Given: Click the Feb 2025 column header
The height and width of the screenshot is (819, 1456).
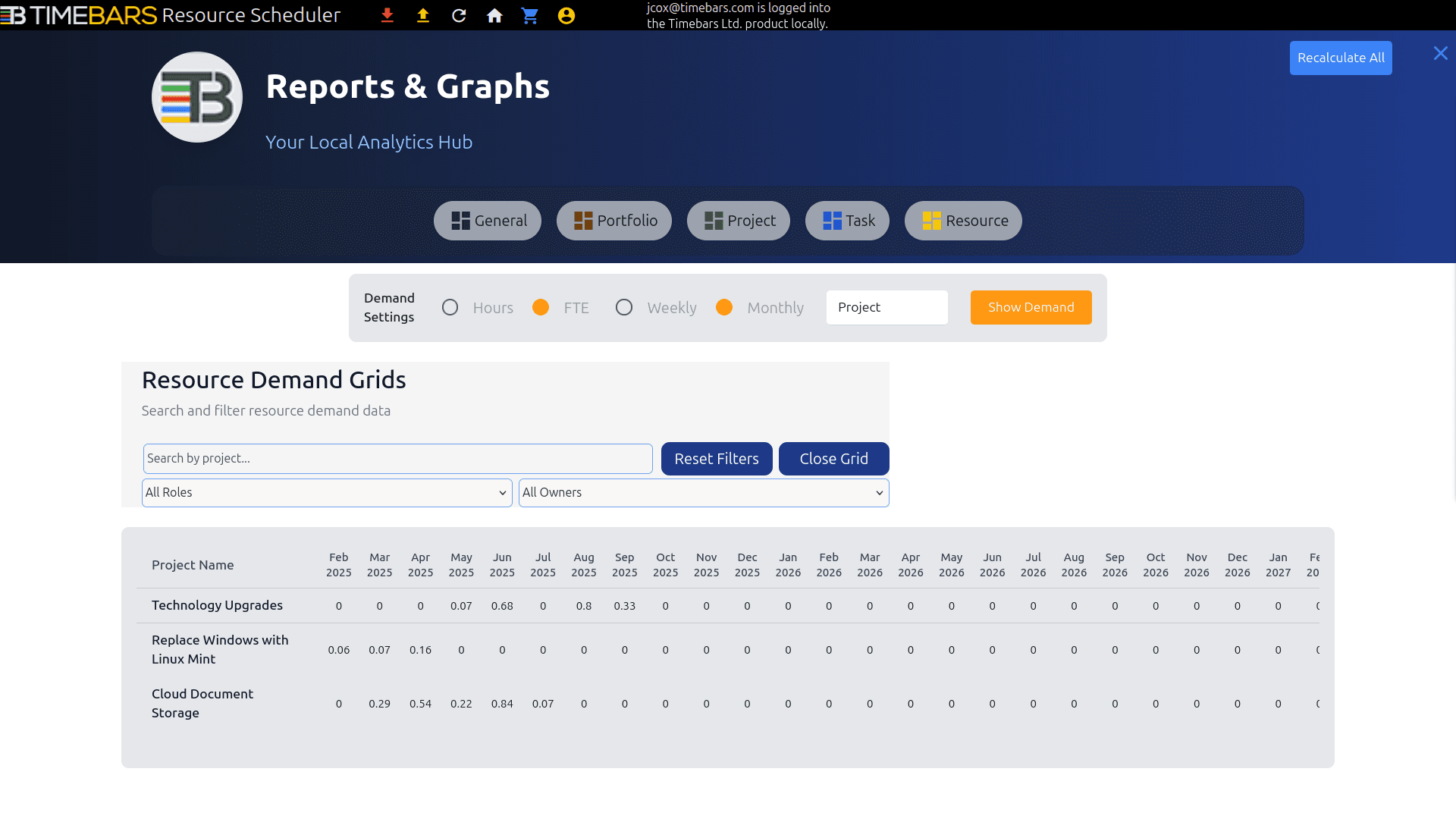Looking at the screenshot, I should (339, 565).
